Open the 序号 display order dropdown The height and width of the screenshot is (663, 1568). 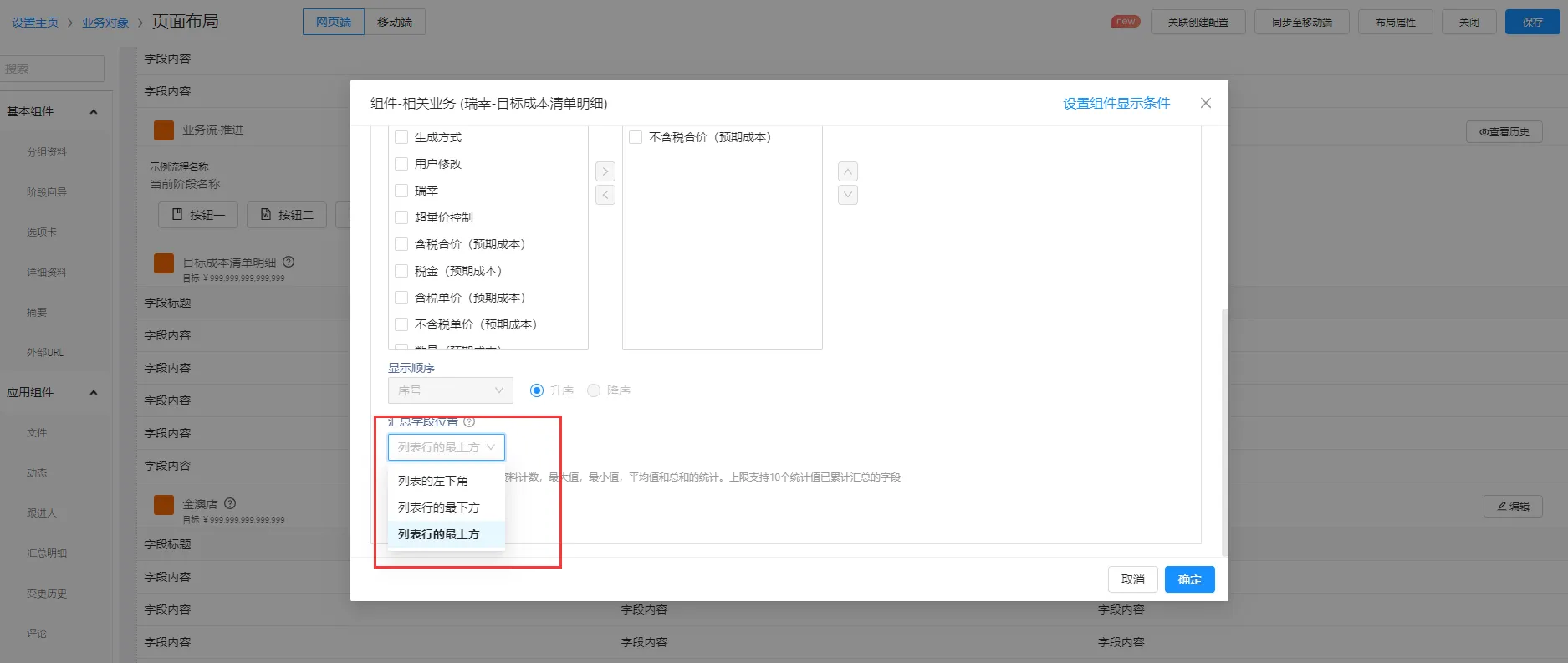450,390
